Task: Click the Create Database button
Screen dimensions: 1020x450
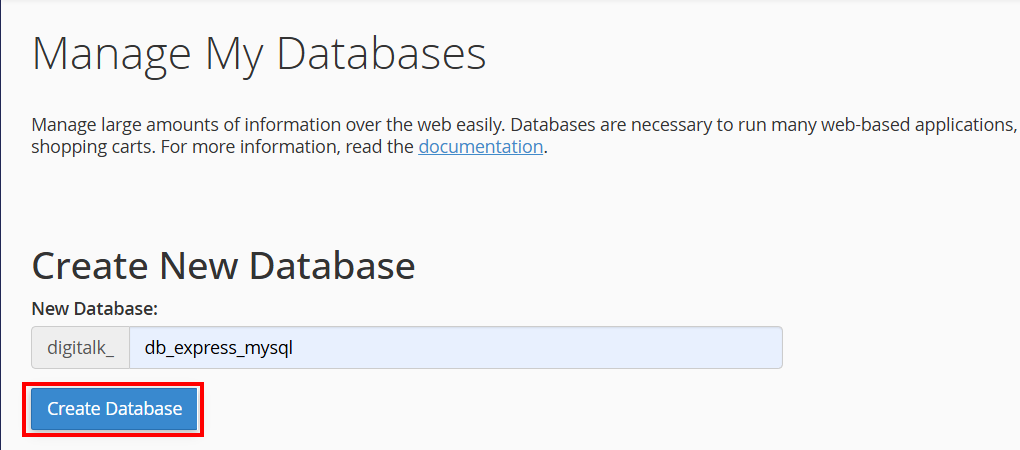Action: [x=114, y=409]
